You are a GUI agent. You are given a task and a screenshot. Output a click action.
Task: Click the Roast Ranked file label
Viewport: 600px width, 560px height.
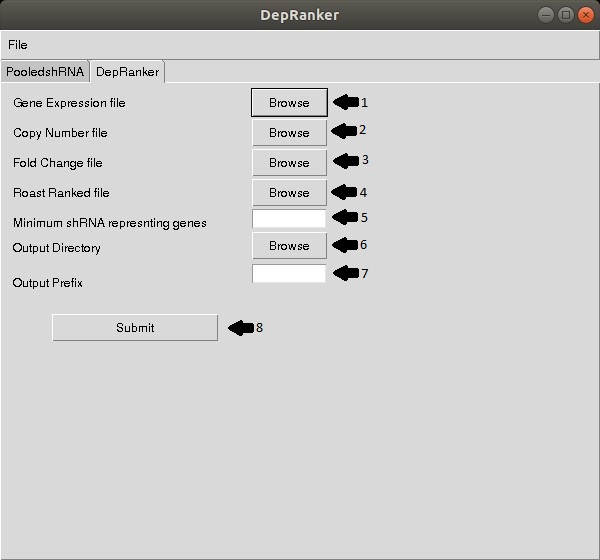tap(61, 193)
